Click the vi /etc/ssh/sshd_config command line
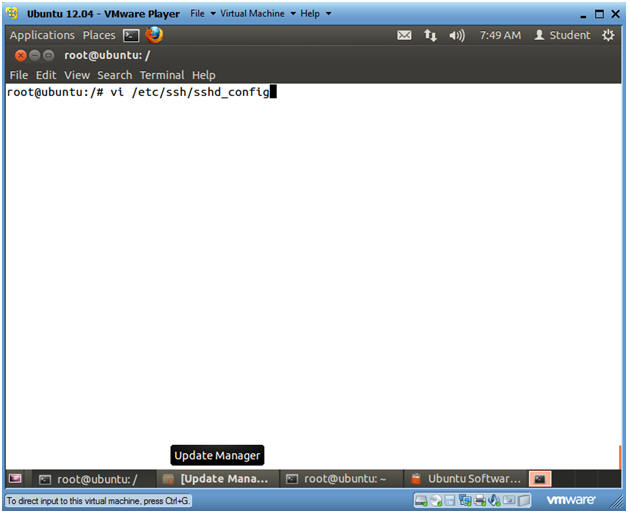 point(190,92)
